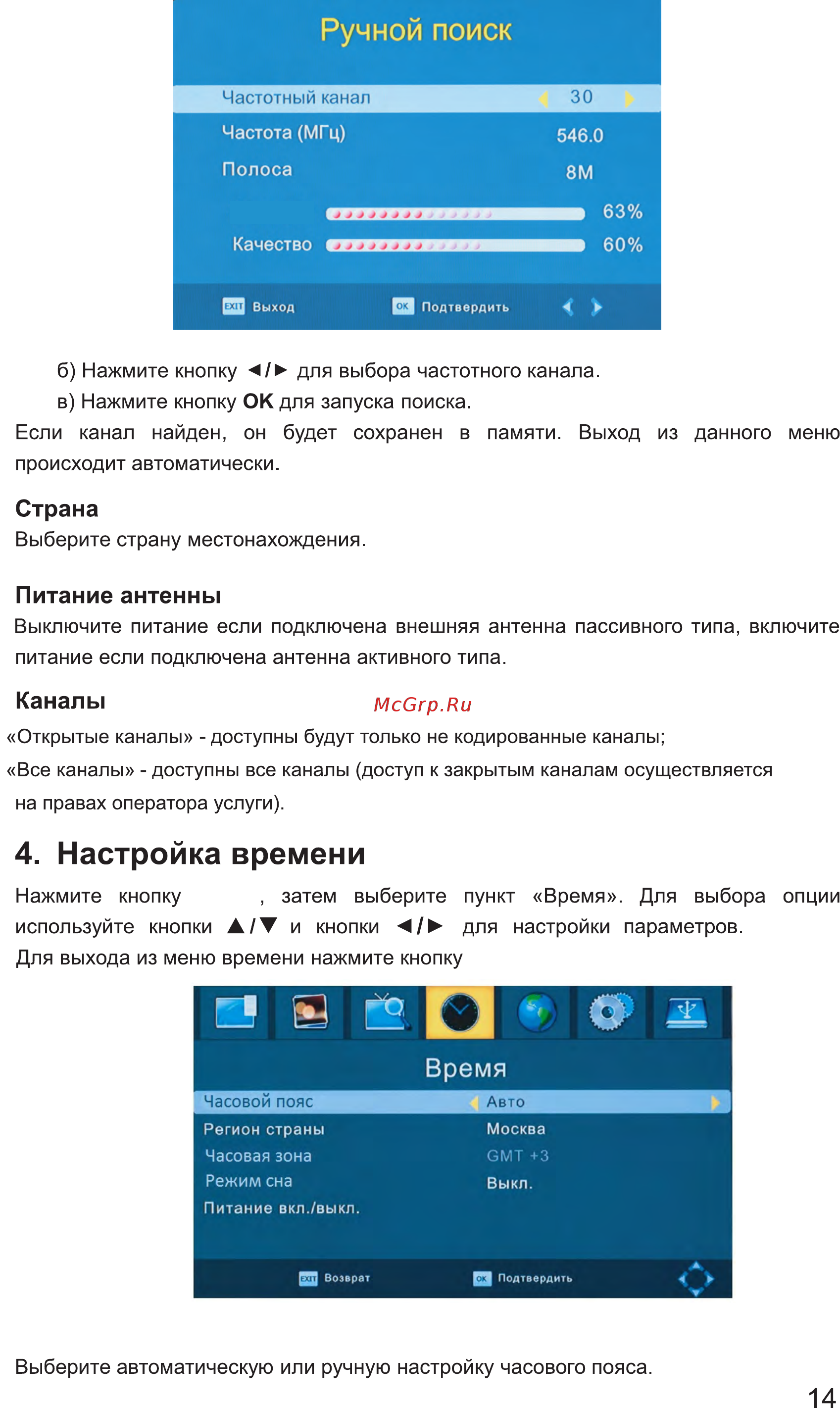
Task: Open the gears system settings icon
Action: [x=611, y=1012]
